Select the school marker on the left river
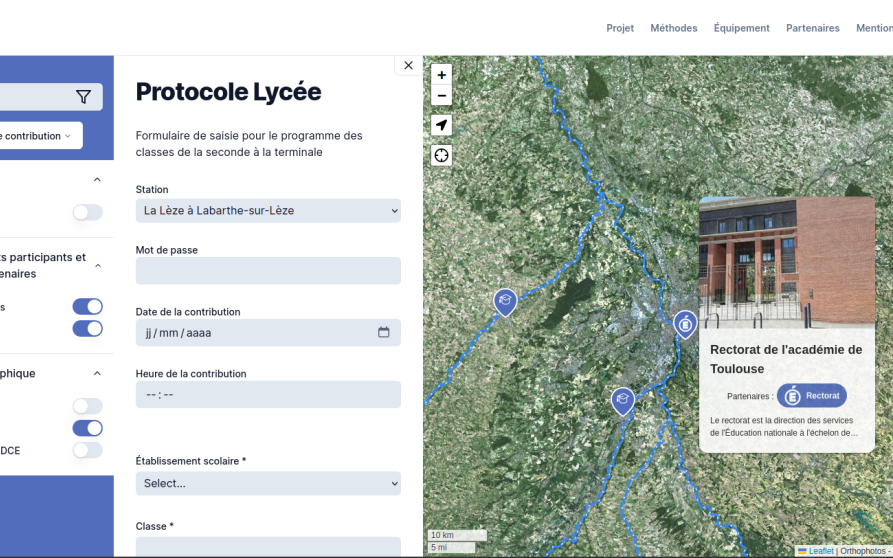This screenshot has width=893, height=558. click(x=505, y=302)
